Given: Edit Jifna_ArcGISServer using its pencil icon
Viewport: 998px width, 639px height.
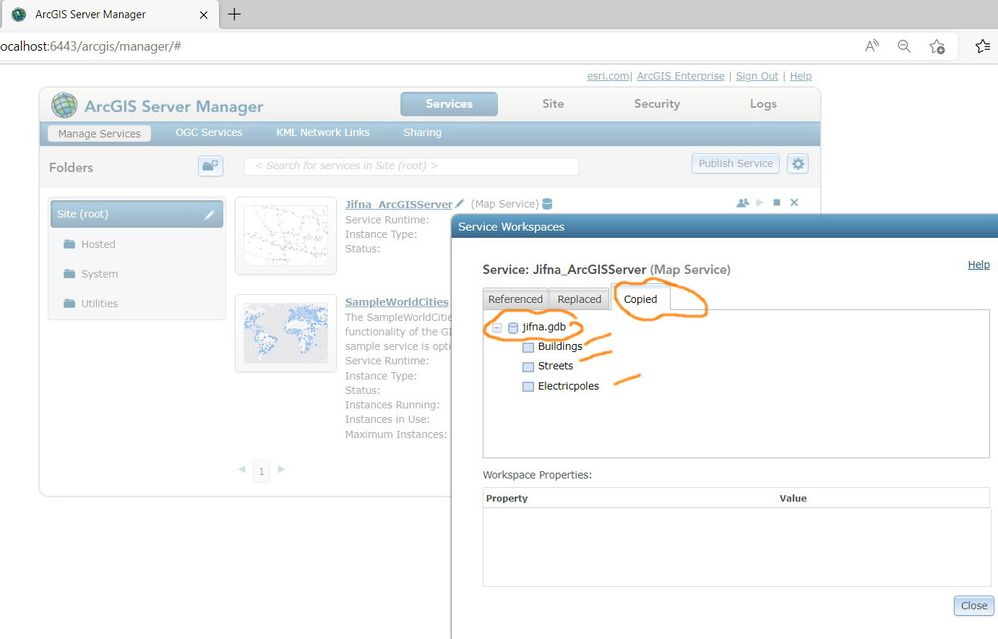Looking at the screenshot, I should point(460,204).
